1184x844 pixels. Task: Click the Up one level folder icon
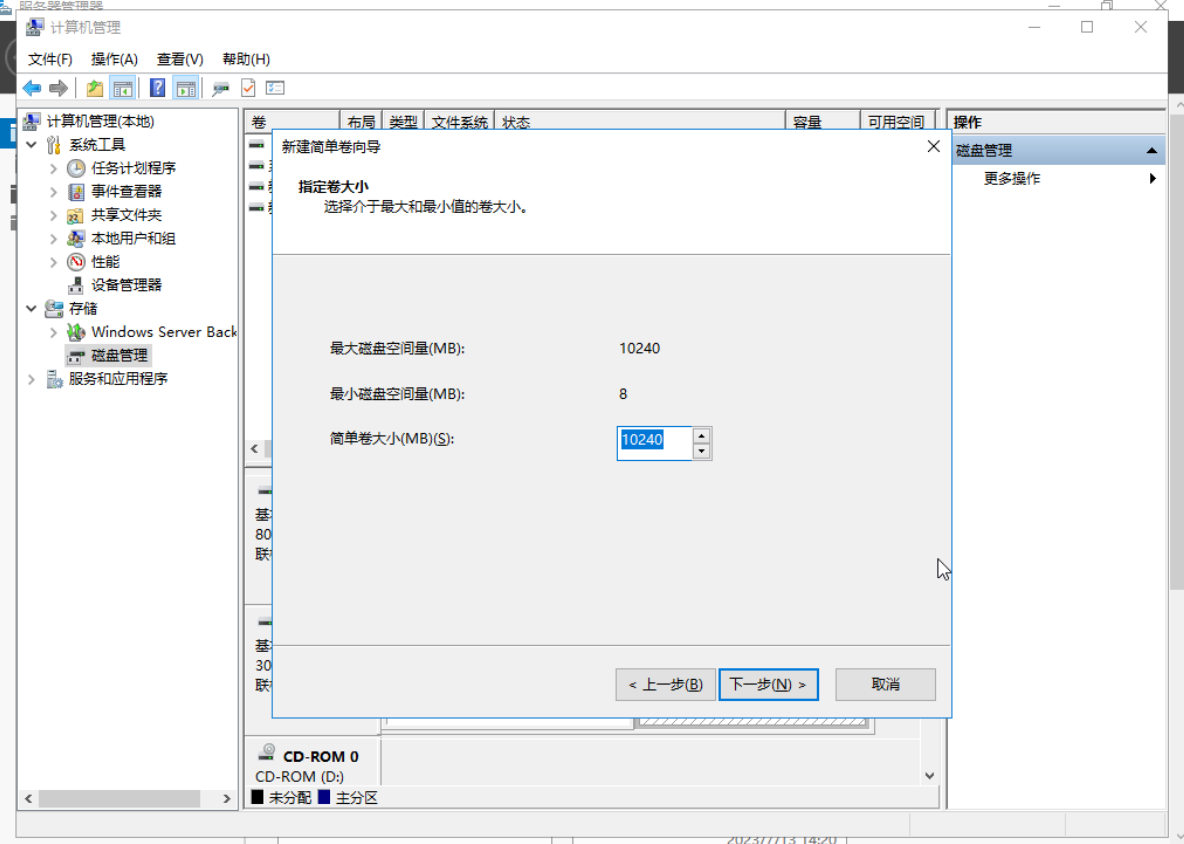pos(94,88)
